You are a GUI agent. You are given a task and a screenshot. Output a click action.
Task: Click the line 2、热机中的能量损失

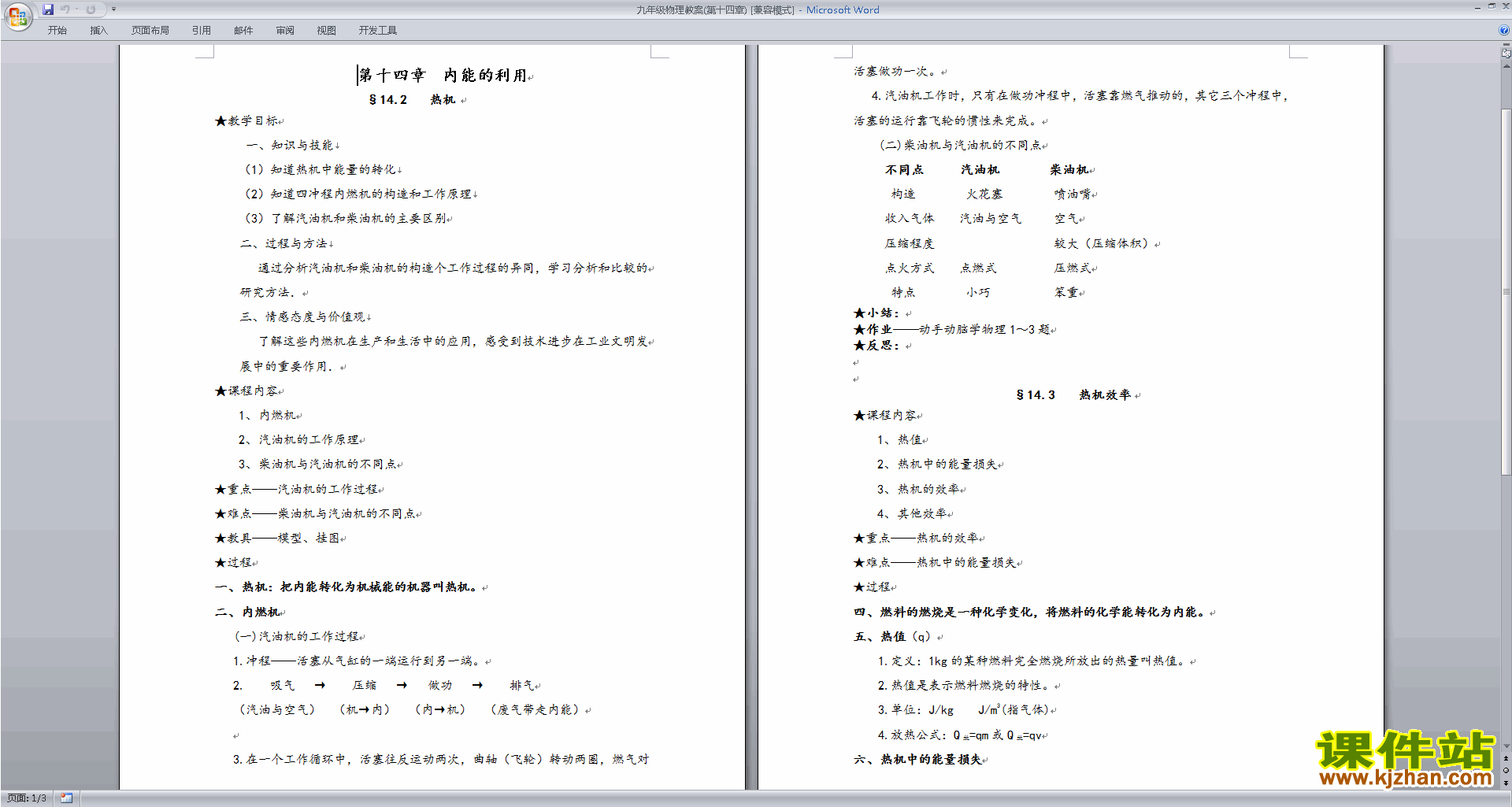[937, 464]
